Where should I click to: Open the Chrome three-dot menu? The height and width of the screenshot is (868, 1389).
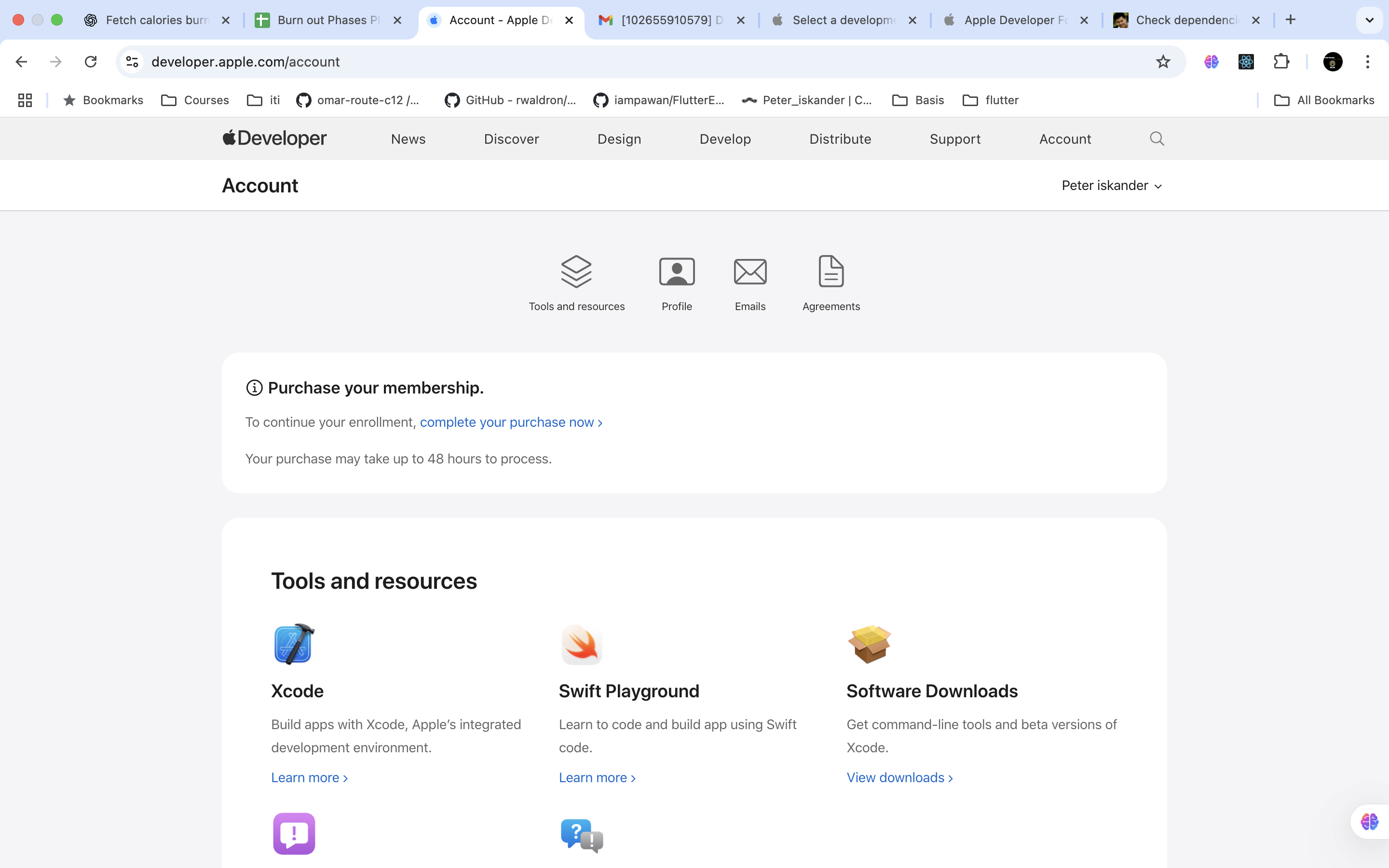[x=1367, y=62]
